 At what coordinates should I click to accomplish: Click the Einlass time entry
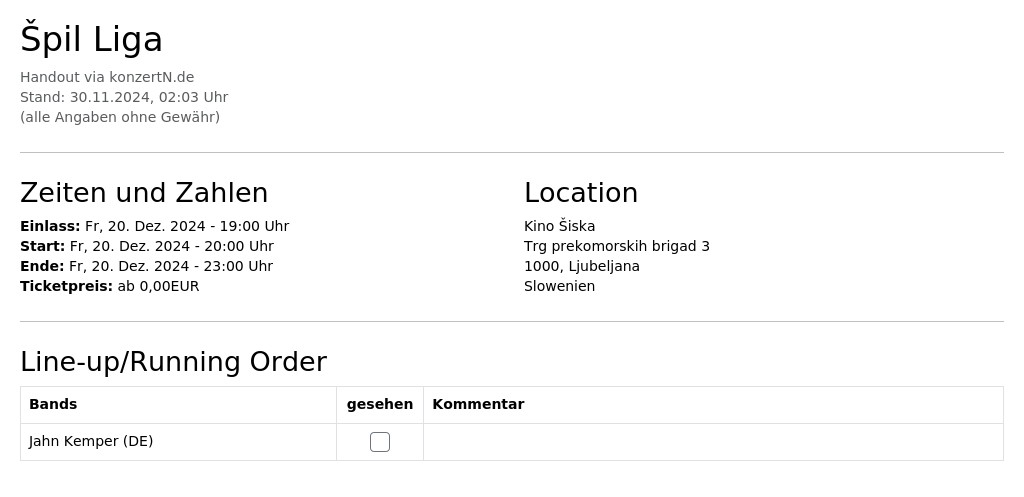click(155, 226)
